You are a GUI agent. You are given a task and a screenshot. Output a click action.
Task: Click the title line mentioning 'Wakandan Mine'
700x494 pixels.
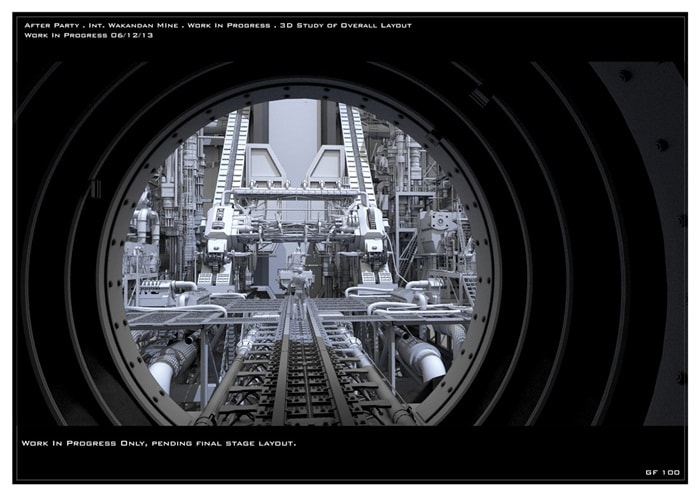tap(218, 25)
